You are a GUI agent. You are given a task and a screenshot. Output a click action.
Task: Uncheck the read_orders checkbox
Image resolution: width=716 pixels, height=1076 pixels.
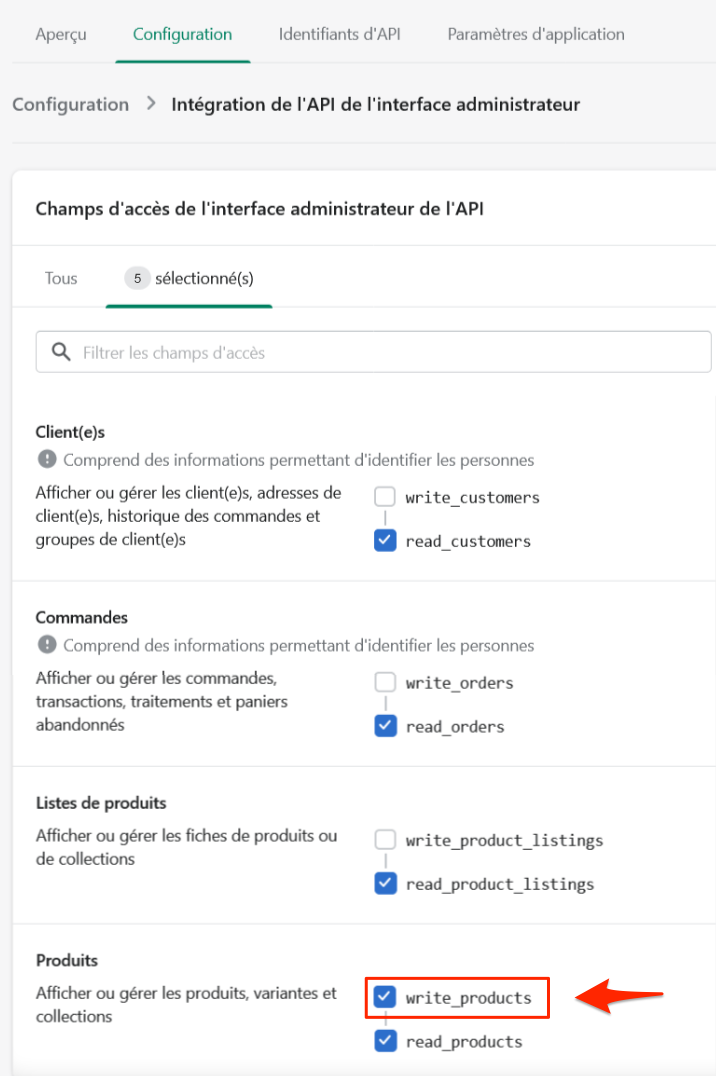click(385, 726)
